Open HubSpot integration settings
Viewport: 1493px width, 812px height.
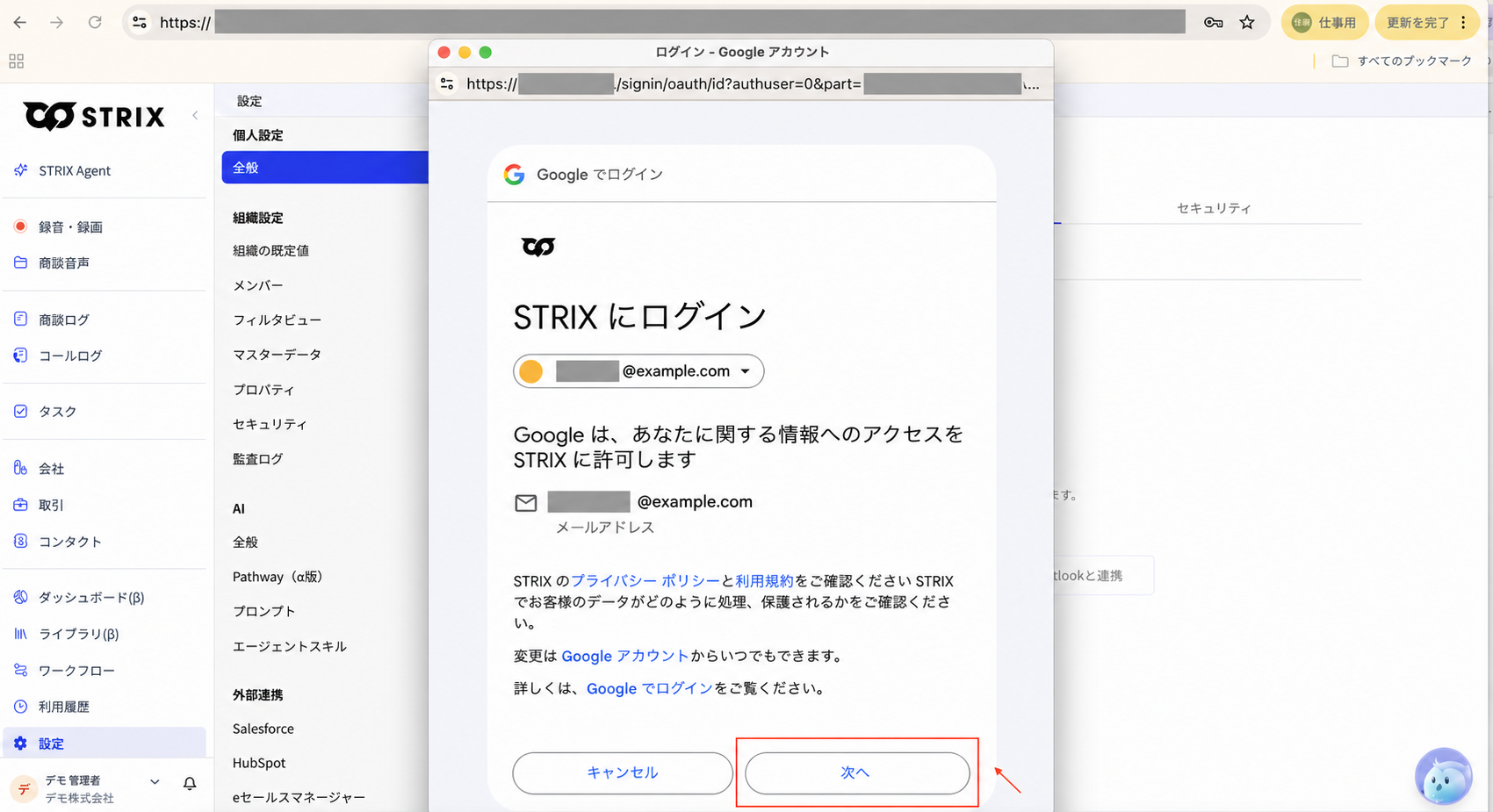pyautogui.click(x=259, y=763)
